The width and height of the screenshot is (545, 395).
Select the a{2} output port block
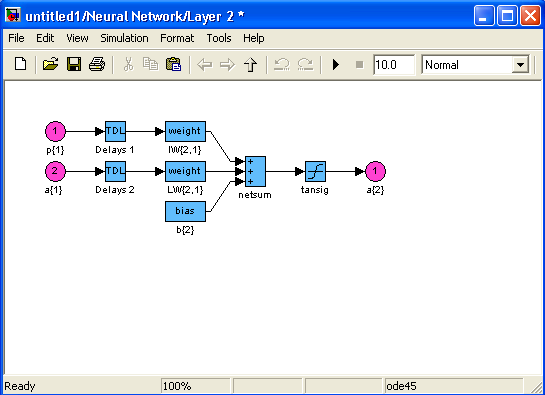375,171
